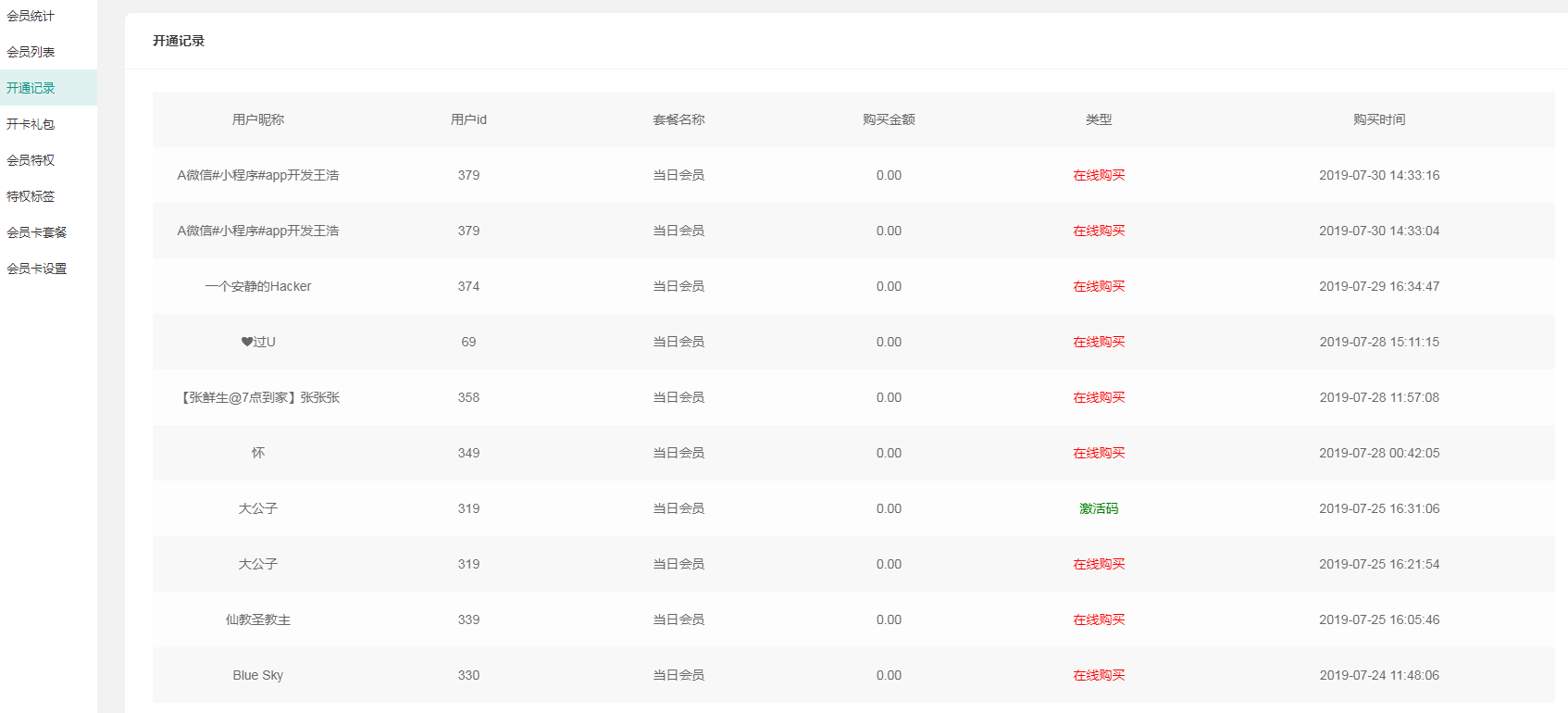Viewport: 1568px width, 713px height.
Task: Click the 购买金额 column header
Action: pos(889,119)
